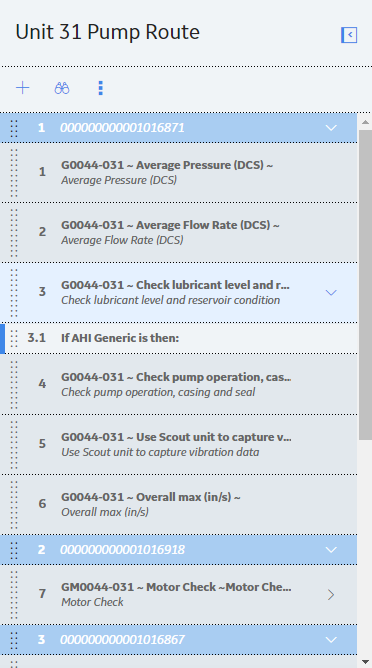Image resolution: width=372 pixels, height=668 pixels.
Task: Expand Motor Check item arrow
Action: point(331,595)
